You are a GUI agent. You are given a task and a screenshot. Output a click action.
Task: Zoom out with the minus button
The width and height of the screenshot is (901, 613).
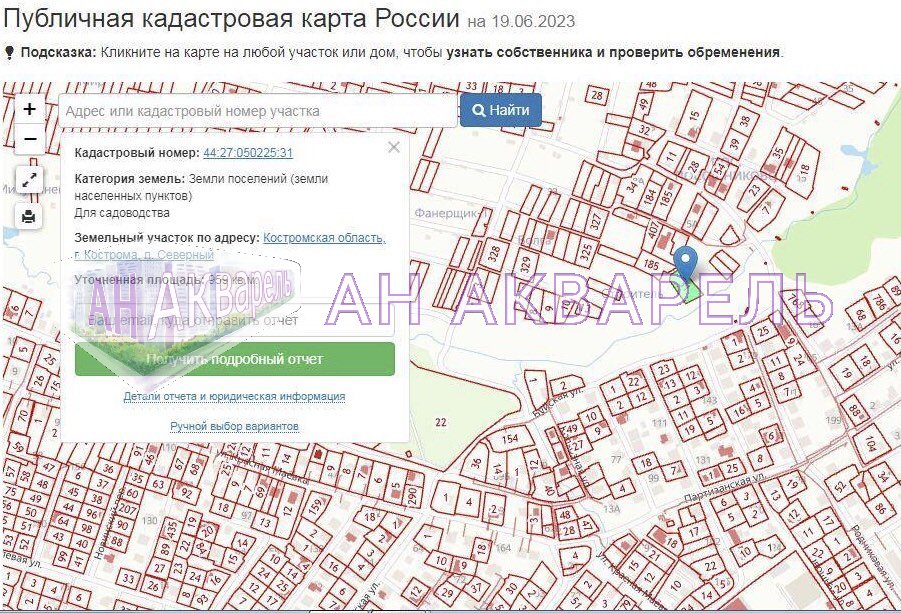click(x=30, y=138)
